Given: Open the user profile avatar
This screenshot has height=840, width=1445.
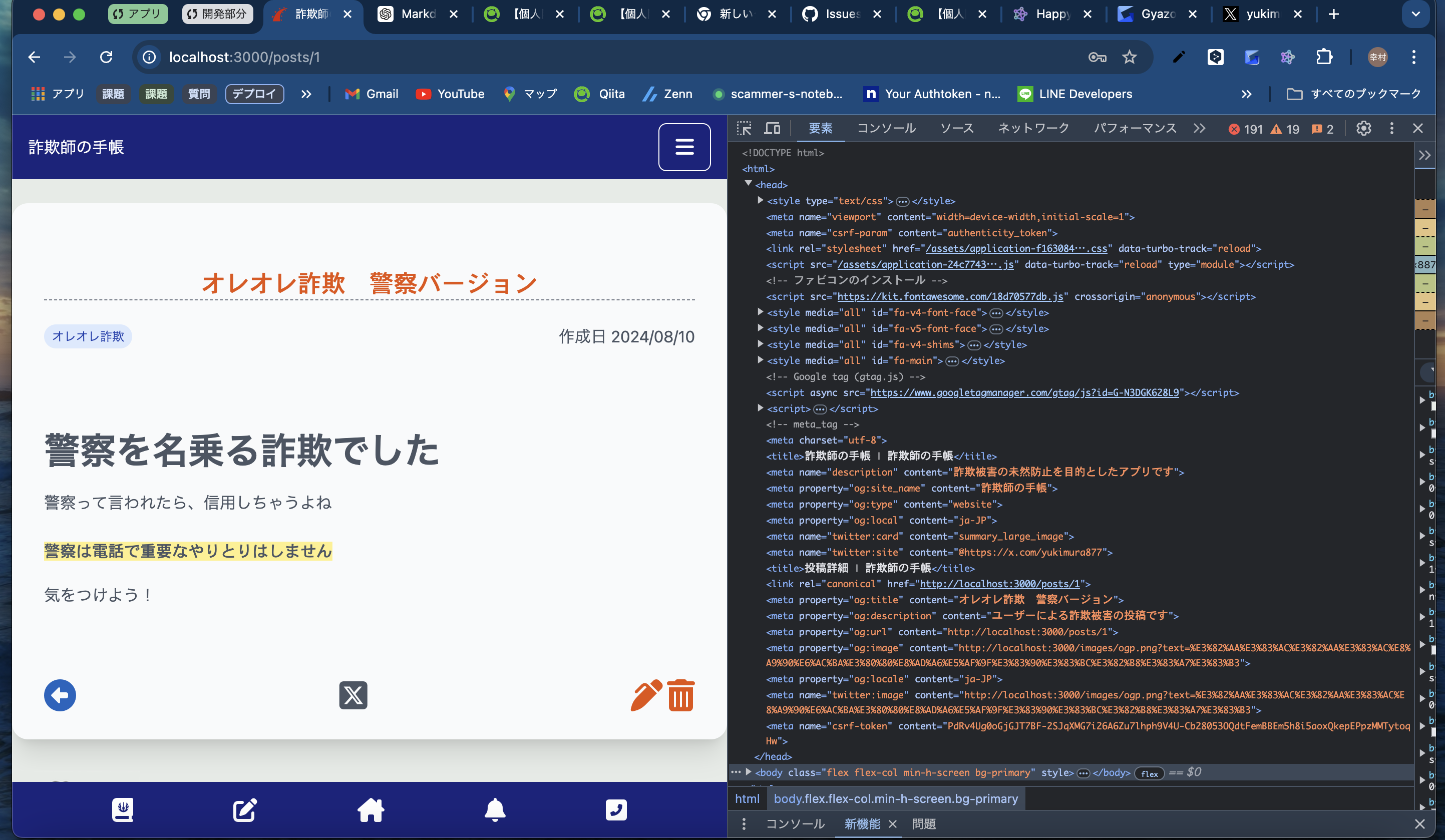Looking at the screenshot, I should coord(1377,58).
